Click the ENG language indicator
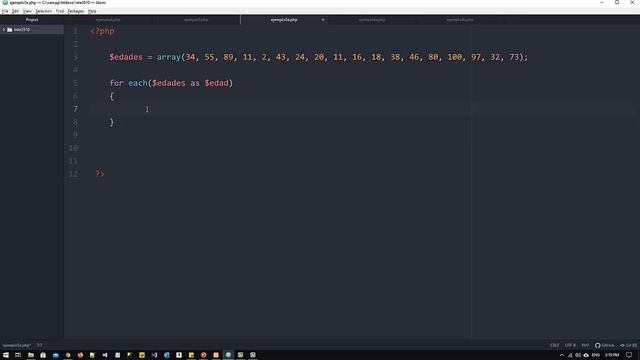 (596, 355)
